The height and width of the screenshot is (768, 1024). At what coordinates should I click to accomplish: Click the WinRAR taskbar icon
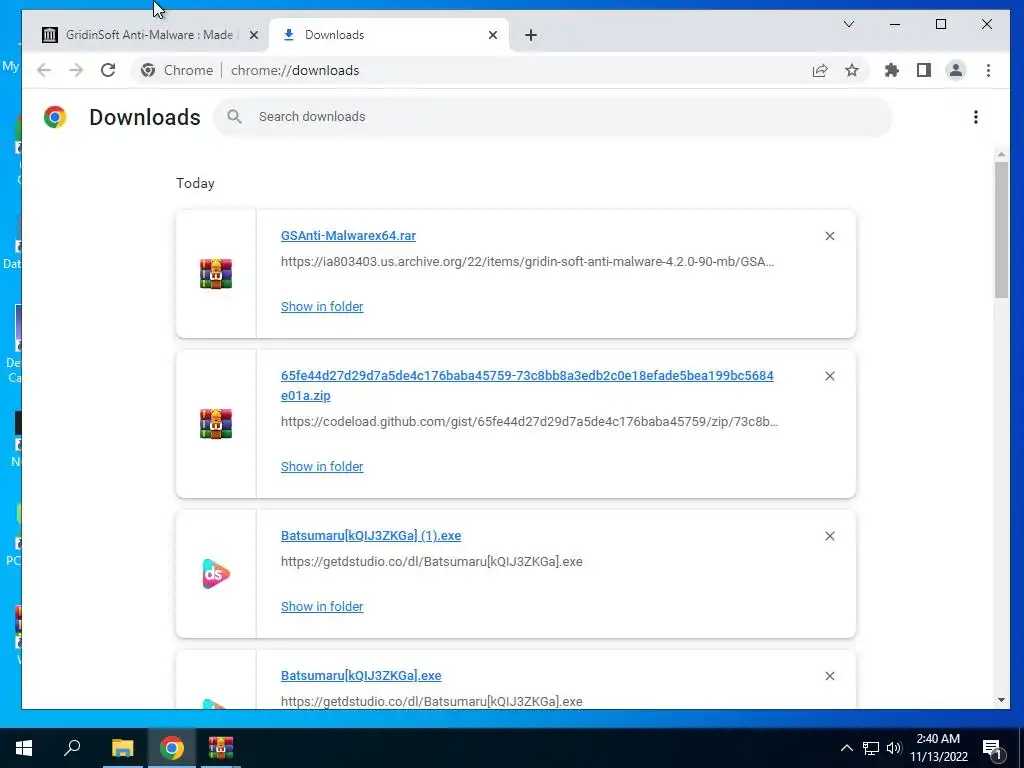pyautogui.click(x=221, y=748)
